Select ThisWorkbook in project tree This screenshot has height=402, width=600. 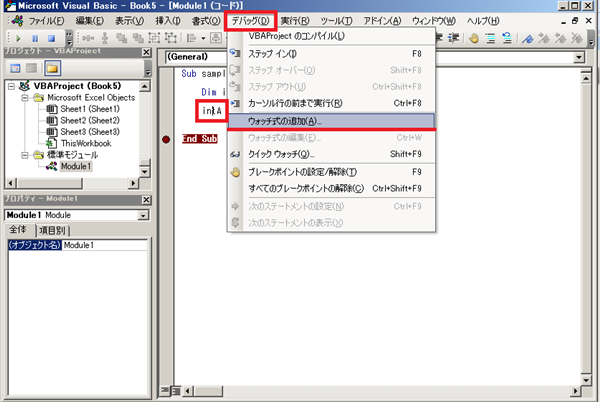coord(86,143)
